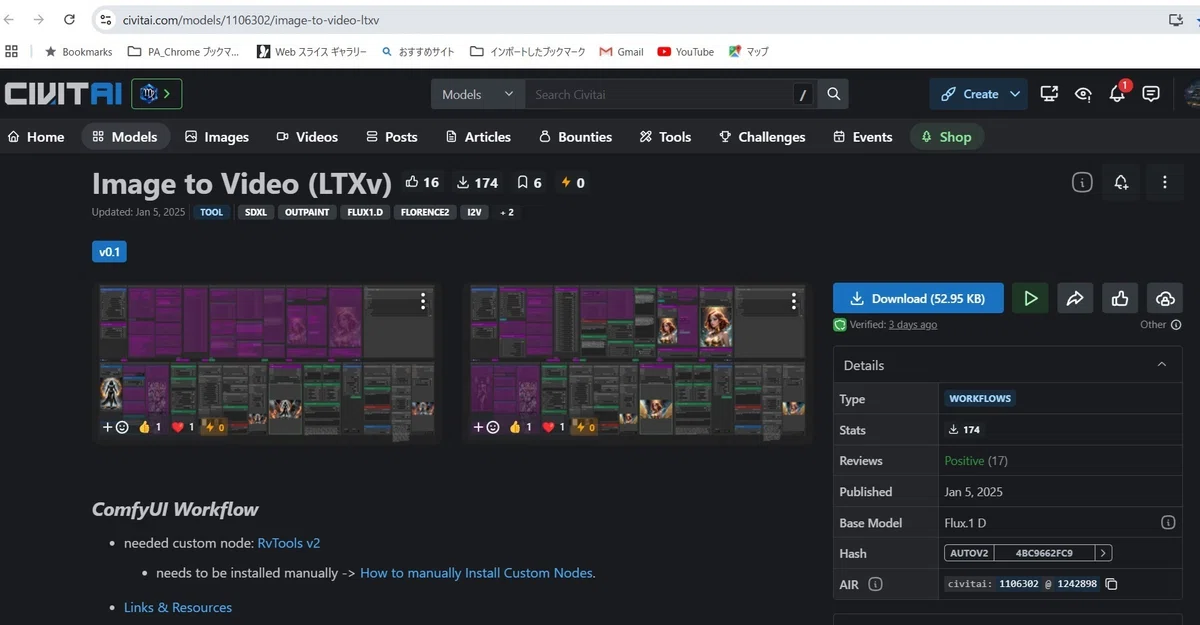The height and width of the screenshot is (625, 1200).
Task: Open the Images nav tab
Action: tap(217, 137)
